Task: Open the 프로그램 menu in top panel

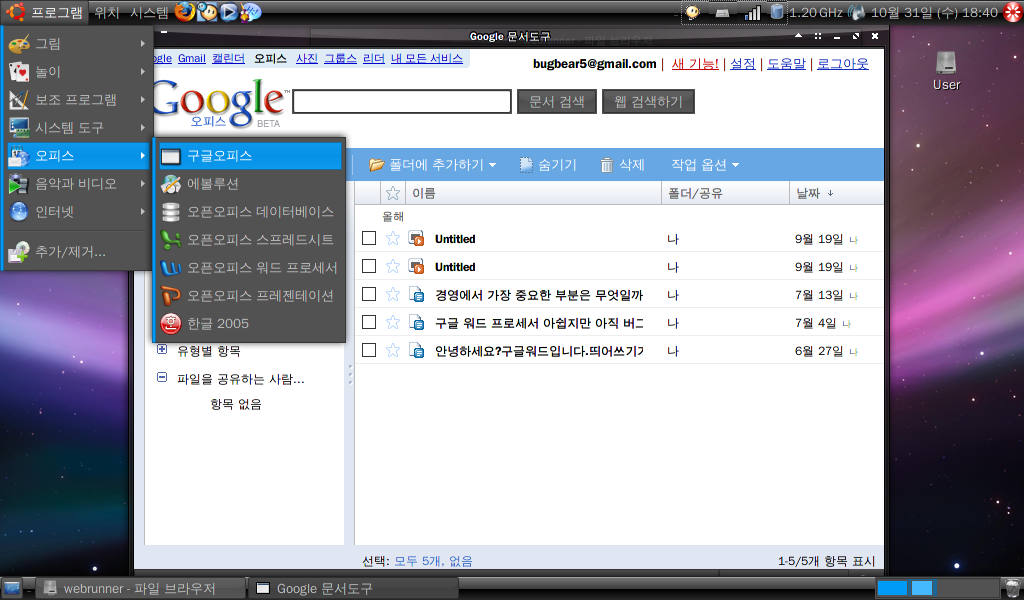Action: coord(46,12)
